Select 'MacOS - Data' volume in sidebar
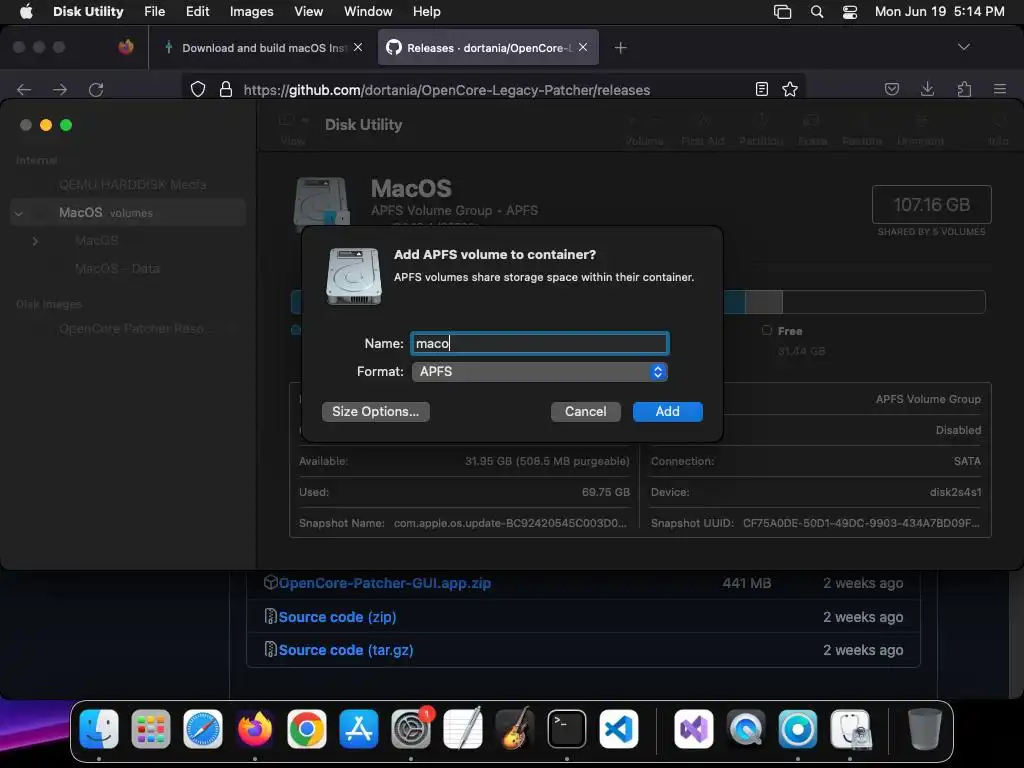1024x768 pixels. (117, 268)
